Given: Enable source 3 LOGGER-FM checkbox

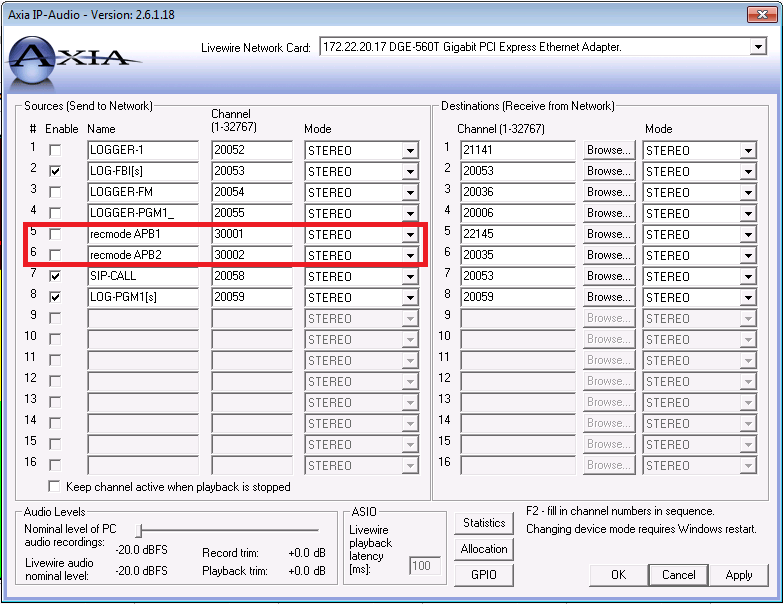Looking at the screenshot, I should 55,192.
